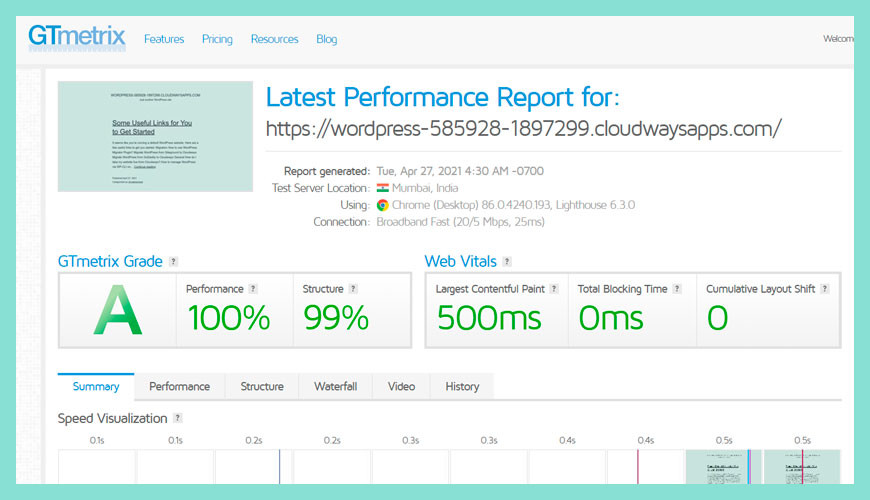The height and width of the screenshot is (500, 870).
Task: Open the Pricing page link
Action: [x=217, y=39]
